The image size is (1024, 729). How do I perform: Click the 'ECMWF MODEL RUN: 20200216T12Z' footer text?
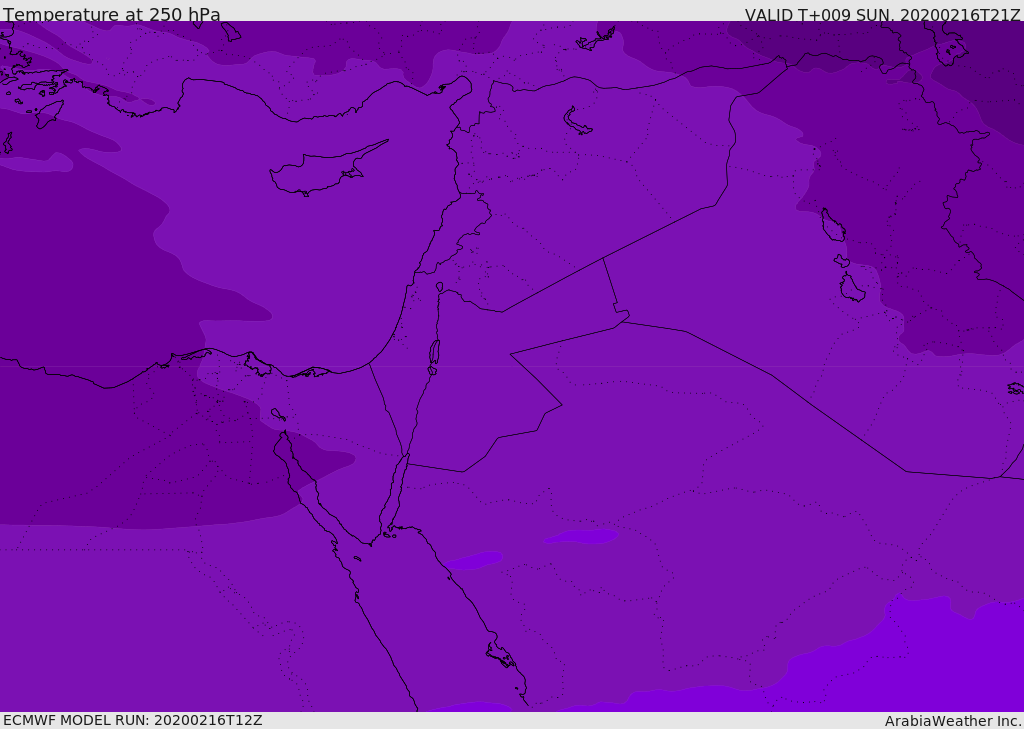[133, 720]
